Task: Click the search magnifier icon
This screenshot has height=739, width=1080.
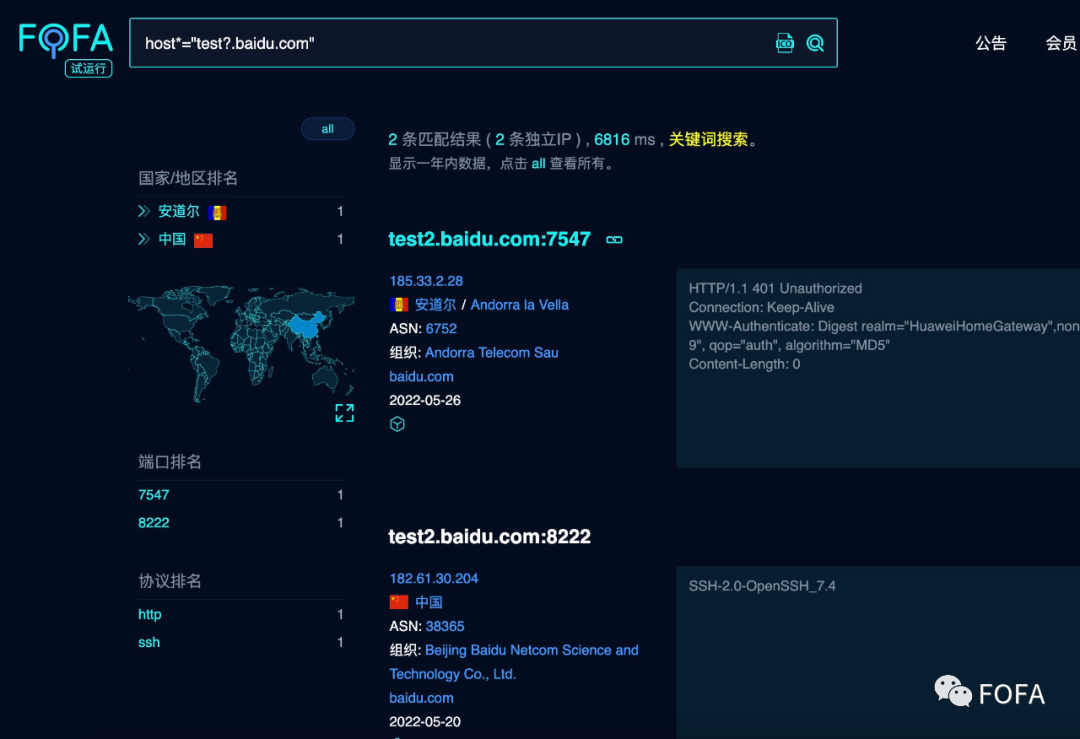Action: click(815, 43)
